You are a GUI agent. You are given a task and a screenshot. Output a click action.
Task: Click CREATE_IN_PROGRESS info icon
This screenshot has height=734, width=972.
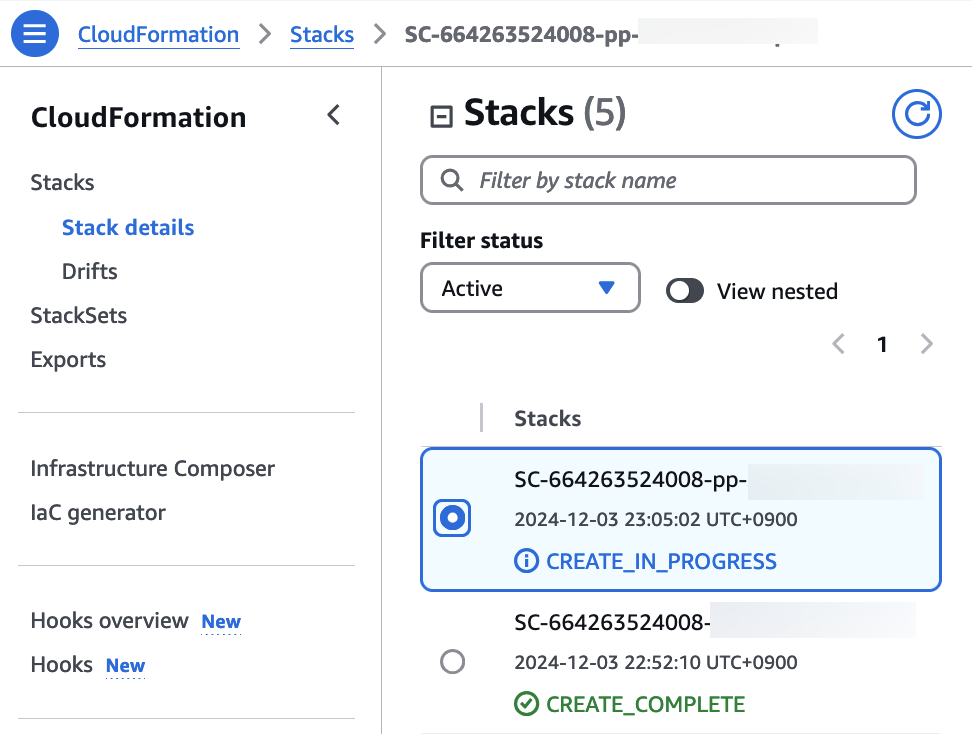point(526,561)
